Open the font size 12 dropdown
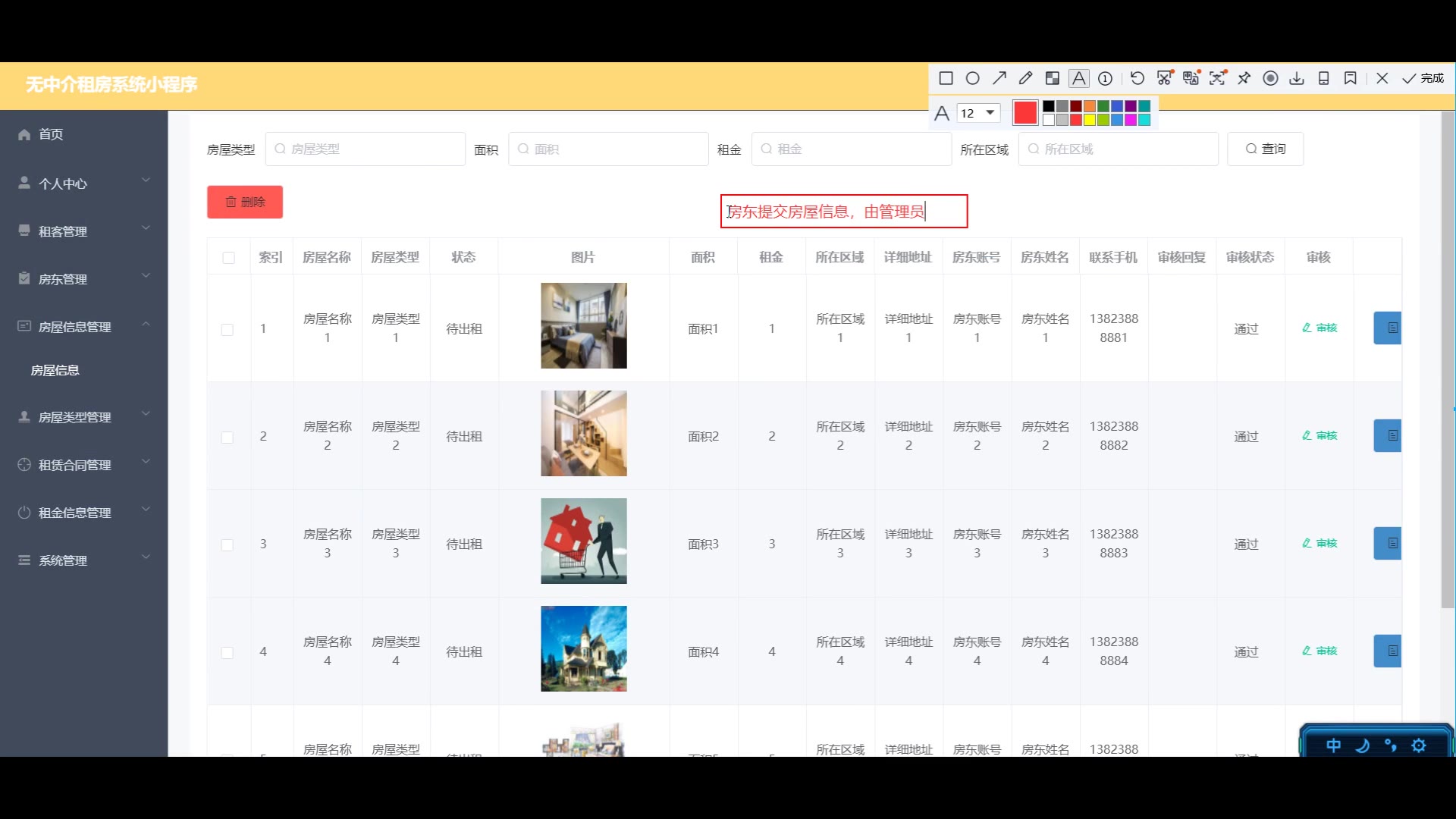This screenshot has width=1456, height=819. pyautogui.click(x=978, y=113)
